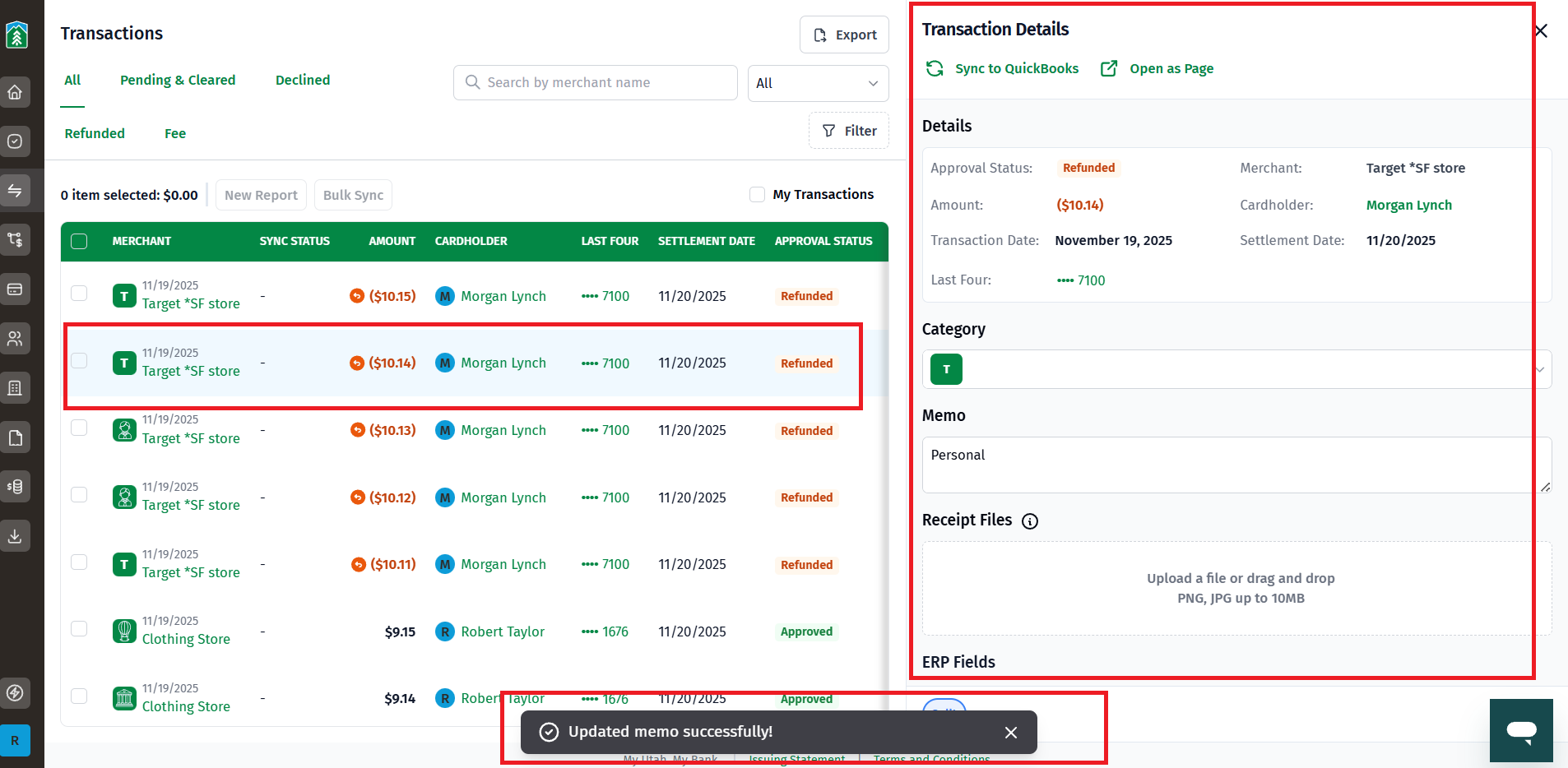Click the •••• 7100 card link in details
This screenshot has width=1568, height=768.
pyautogui.click(x=1081, y=280)
